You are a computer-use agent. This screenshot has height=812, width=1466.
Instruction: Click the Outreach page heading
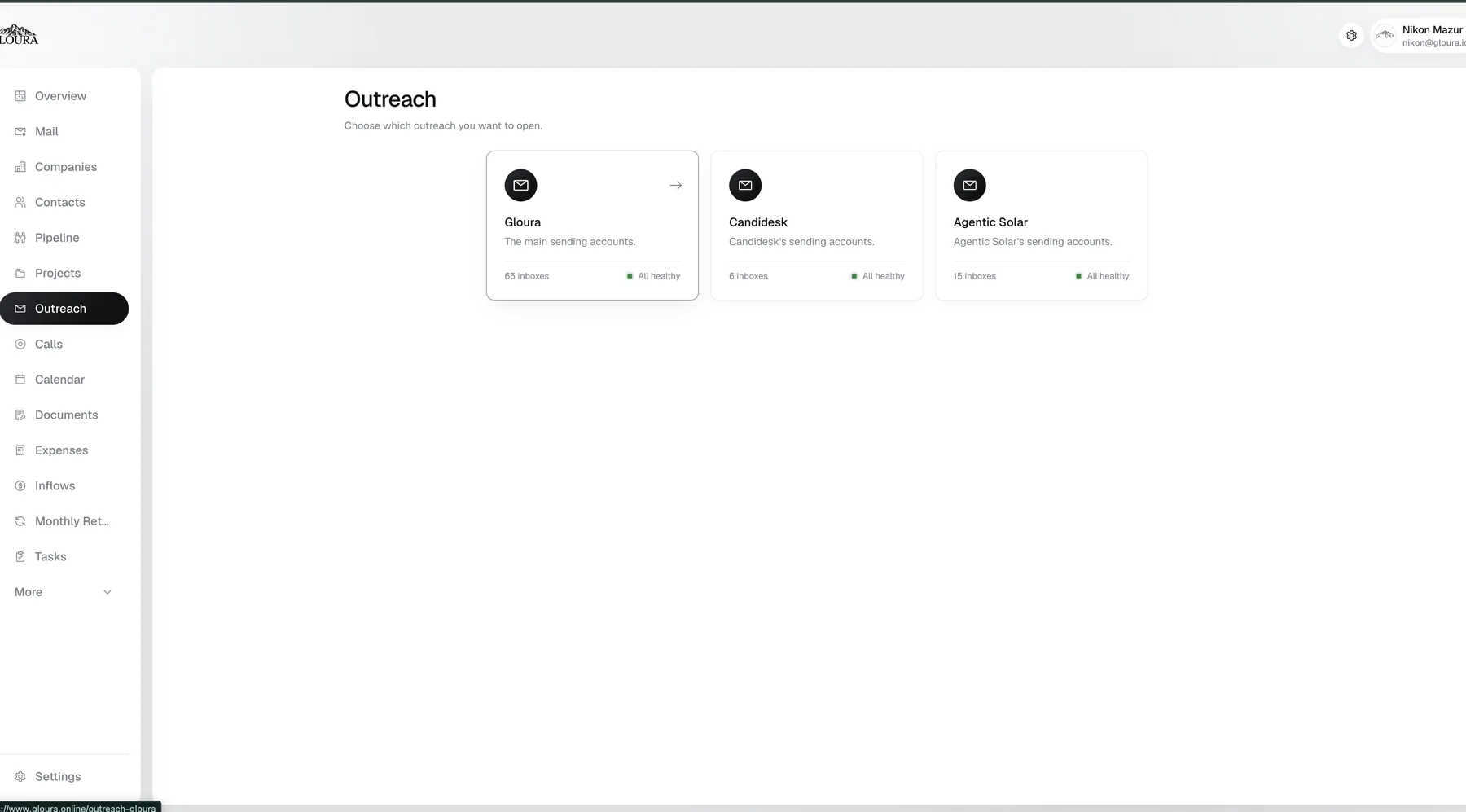tap(390, 99)
